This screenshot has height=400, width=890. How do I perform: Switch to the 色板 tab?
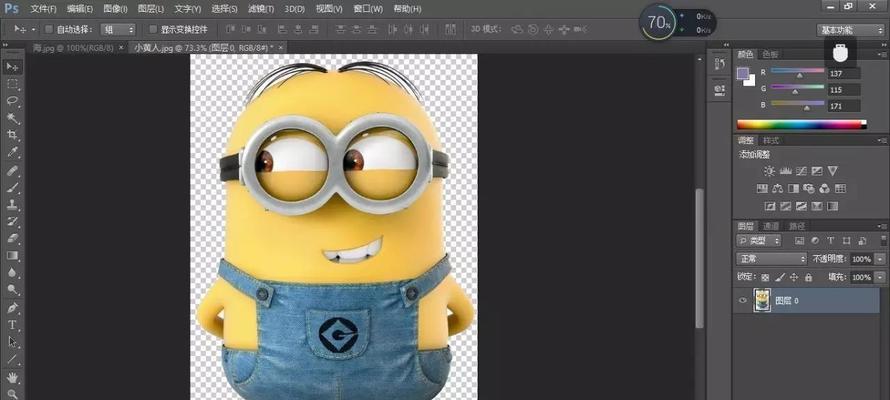click(770, 54)
